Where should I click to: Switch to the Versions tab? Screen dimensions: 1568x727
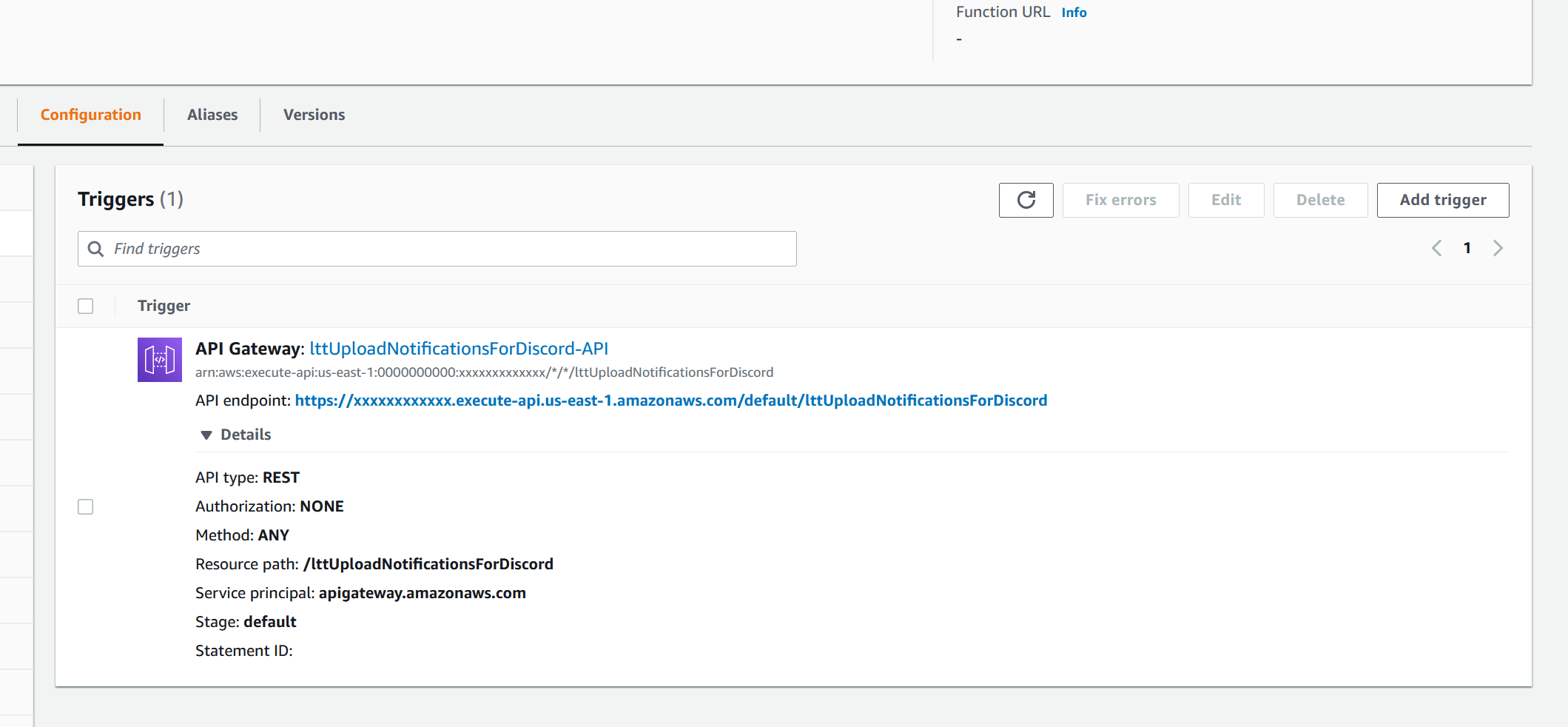[x=313, y=115]
